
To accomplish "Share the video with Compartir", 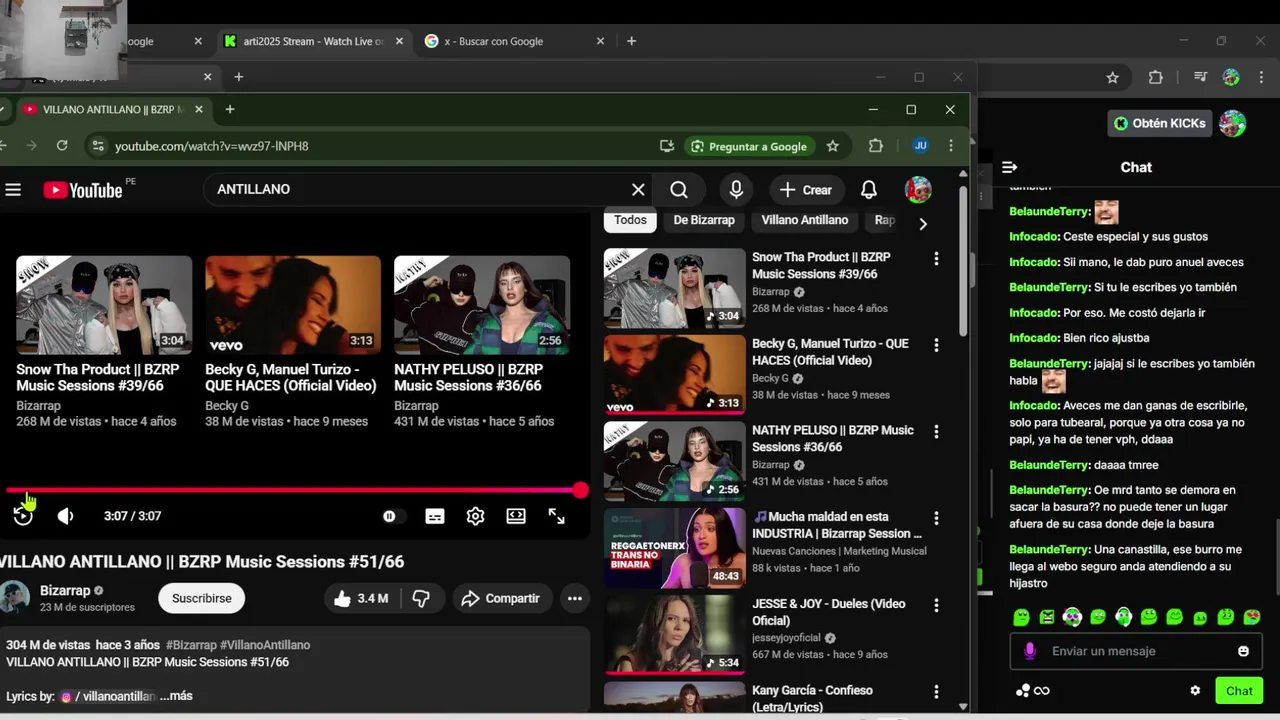I will [x=500, y=598].
